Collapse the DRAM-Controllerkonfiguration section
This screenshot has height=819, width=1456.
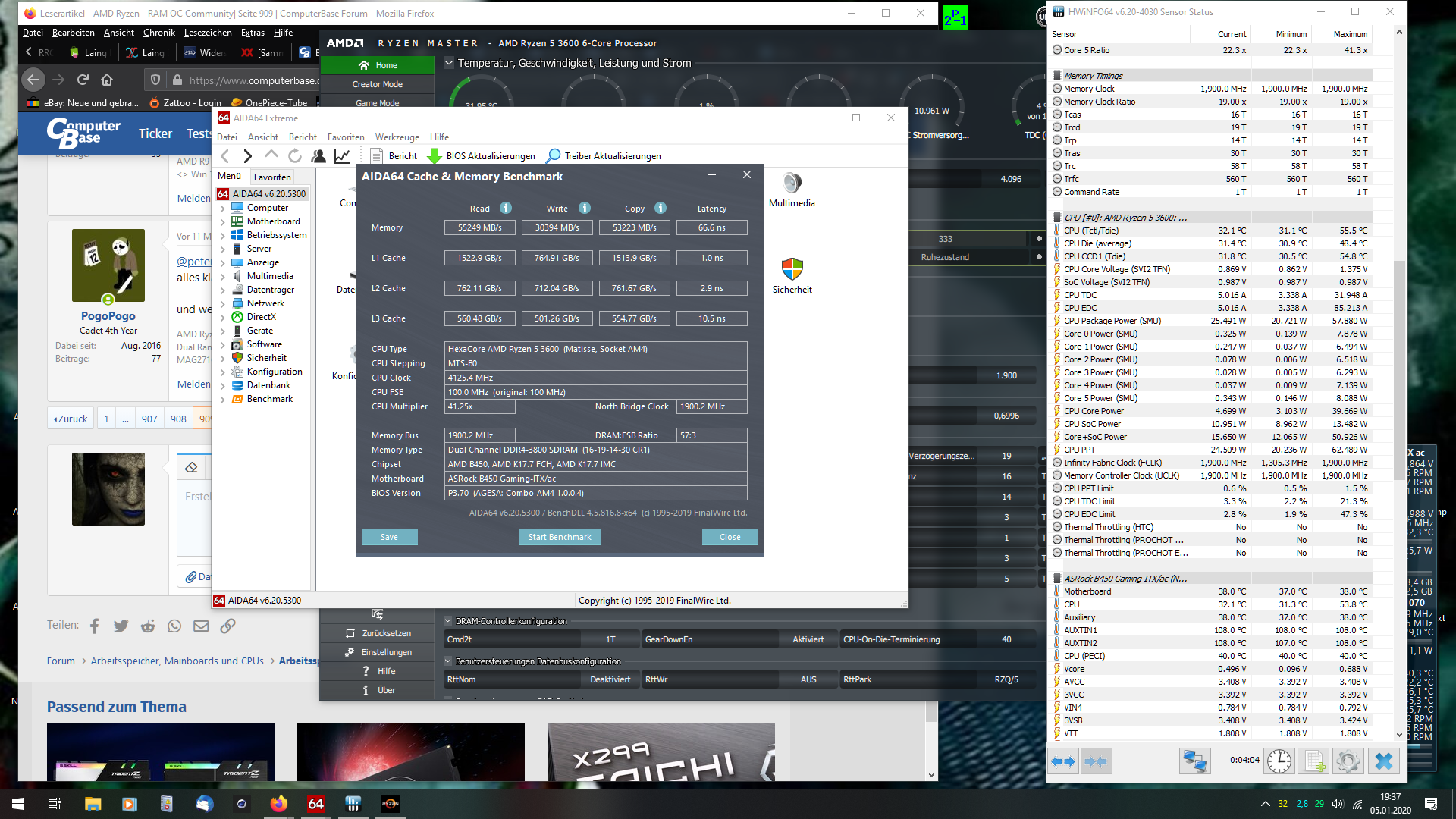[448, 621]
